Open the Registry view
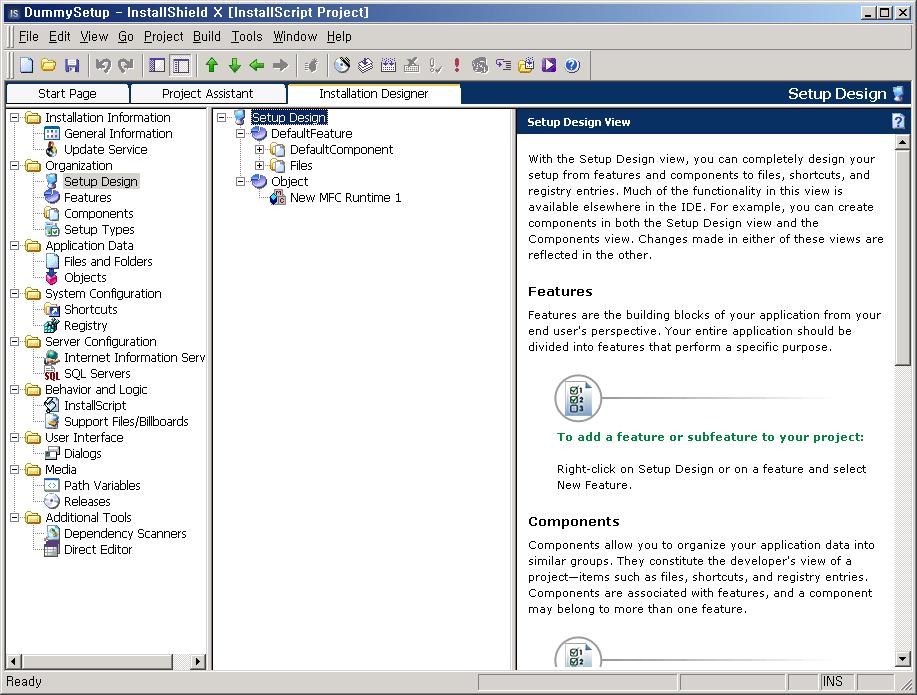The width and height of the screenshot is (917, 695). click(85, 325)
